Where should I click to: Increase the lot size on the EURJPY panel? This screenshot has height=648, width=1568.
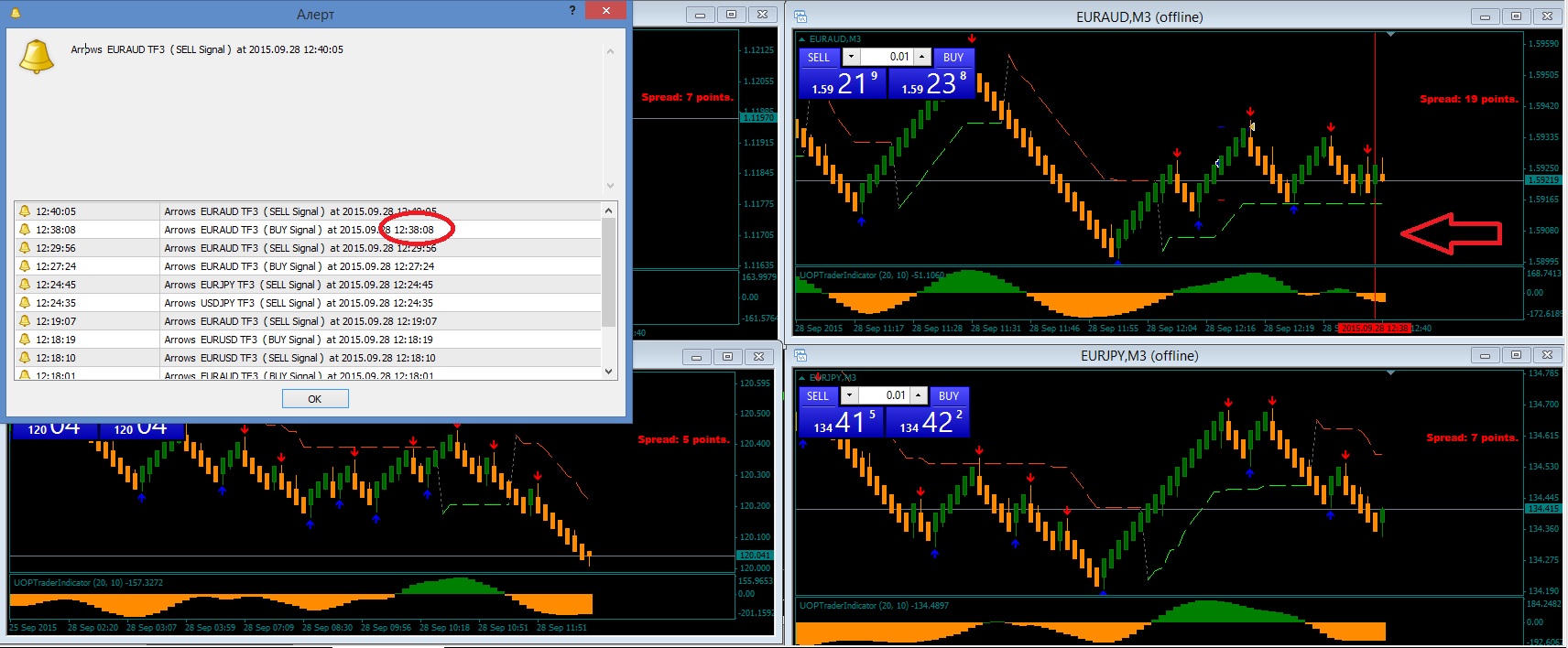(x=918, y=395)
